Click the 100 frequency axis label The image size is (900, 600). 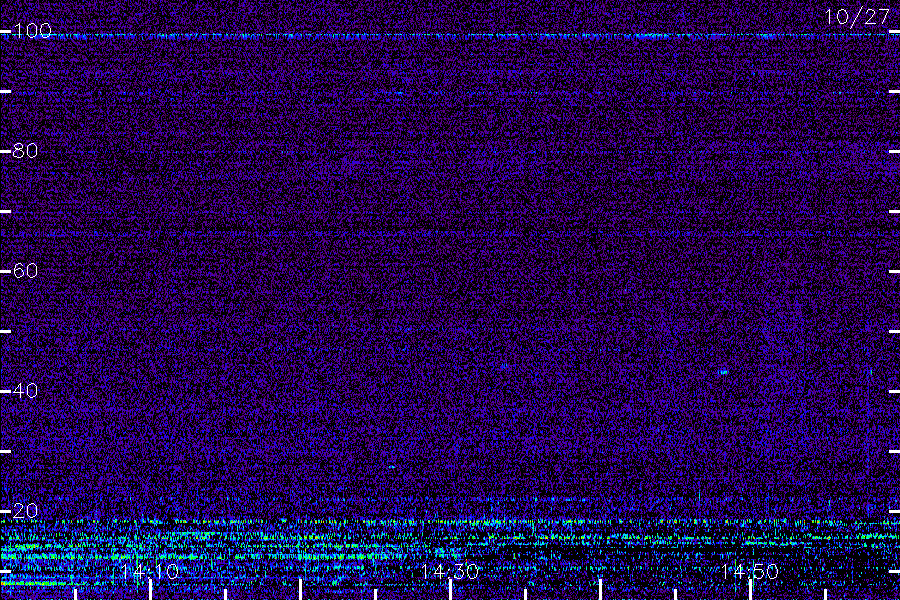pyautogui.click(x=32, y=30)
